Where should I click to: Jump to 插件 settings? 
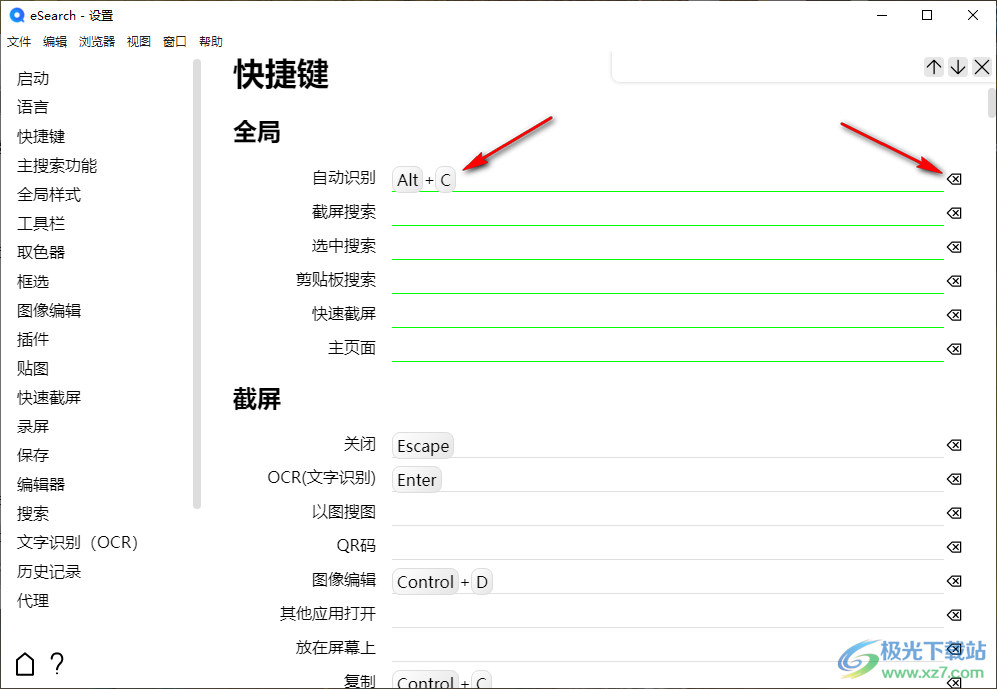(x=33, y=339)
